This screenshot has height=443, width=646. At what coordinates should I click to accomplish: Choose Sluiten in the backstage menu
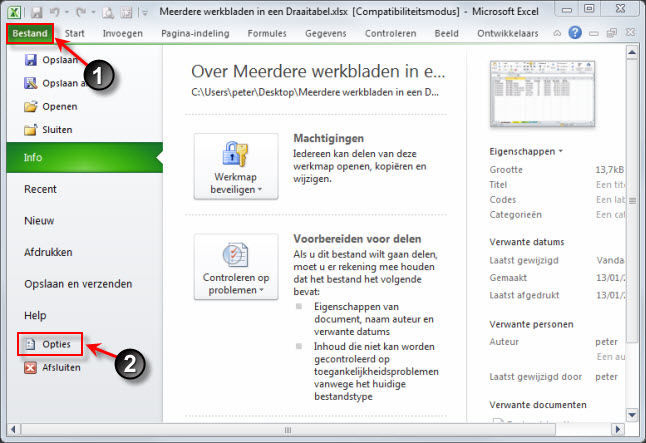pos(48,130)
